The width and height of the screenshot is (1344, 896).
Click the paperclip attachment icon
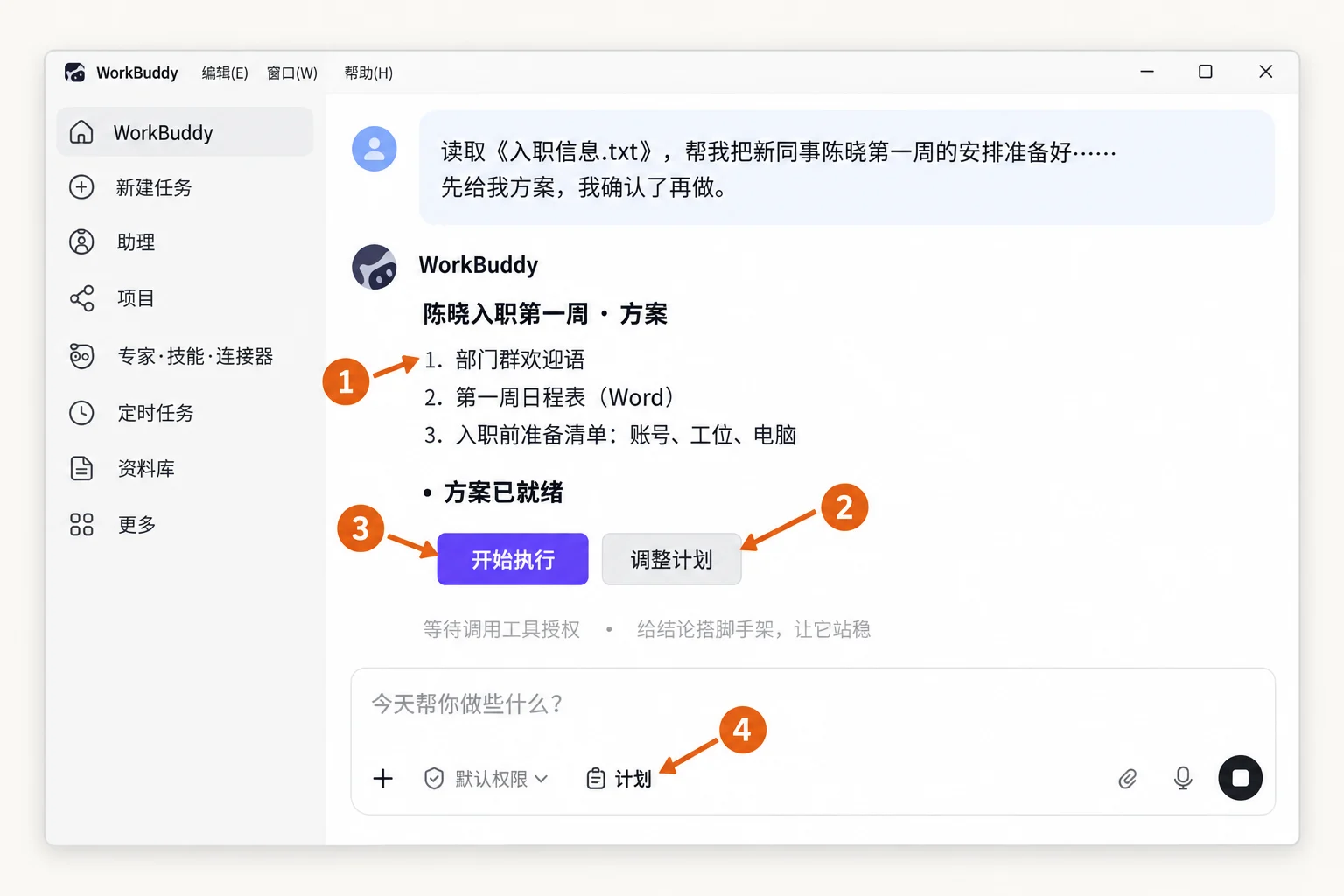pos(1128,779)
